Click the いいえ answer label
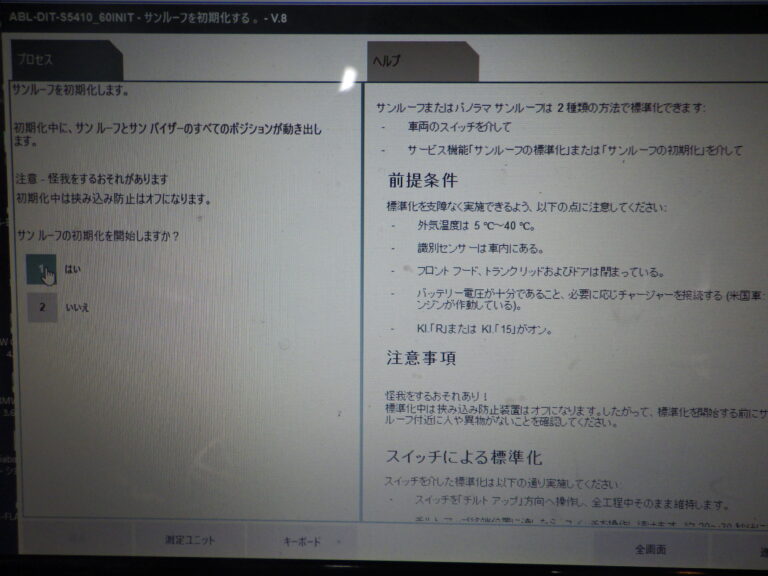 coord(77,307)
